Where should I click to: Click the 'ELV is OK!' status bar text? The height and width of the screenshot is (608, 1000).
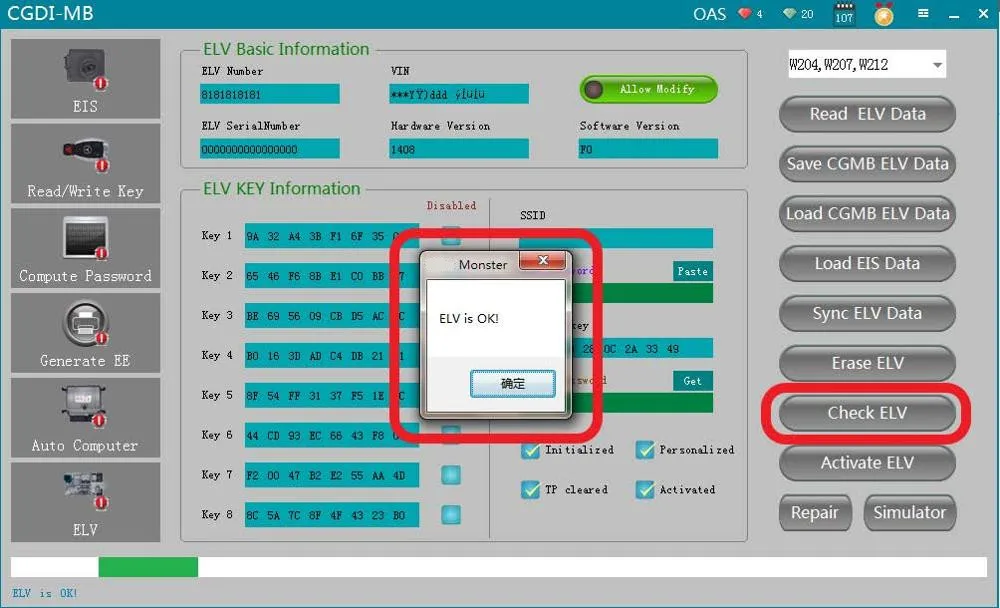click(x=45, y=593)
